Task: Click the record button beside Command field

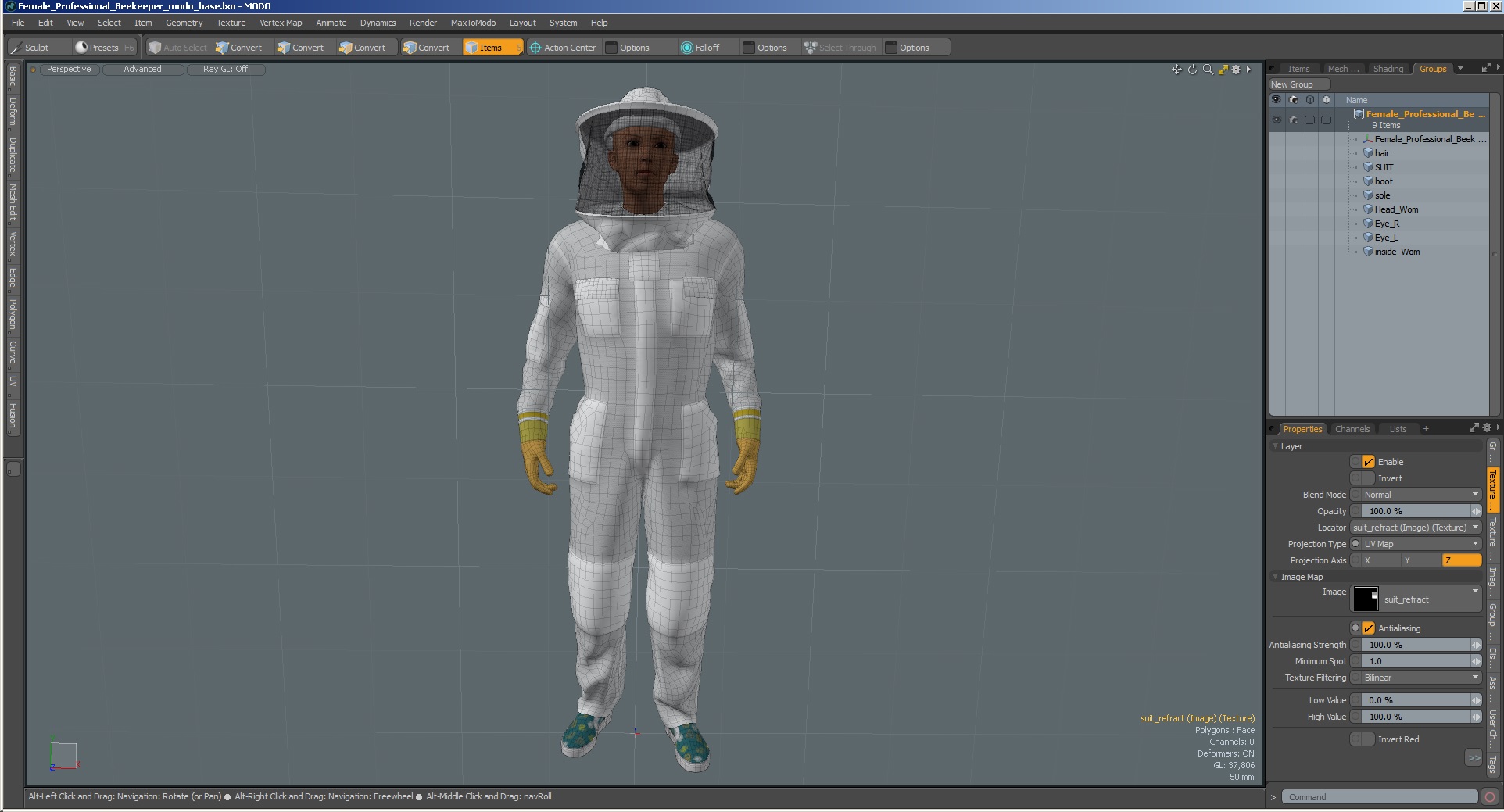Action: [1490, 797]
